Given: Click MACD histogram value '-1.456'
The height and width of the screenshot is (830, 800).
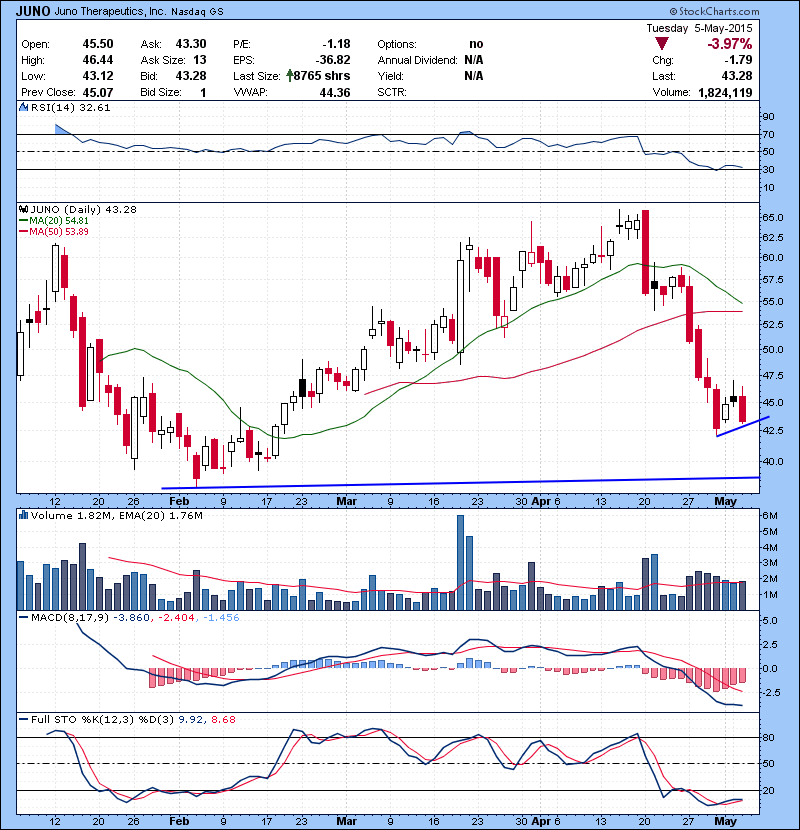Looking at the screenshot, I should [220, 617].
